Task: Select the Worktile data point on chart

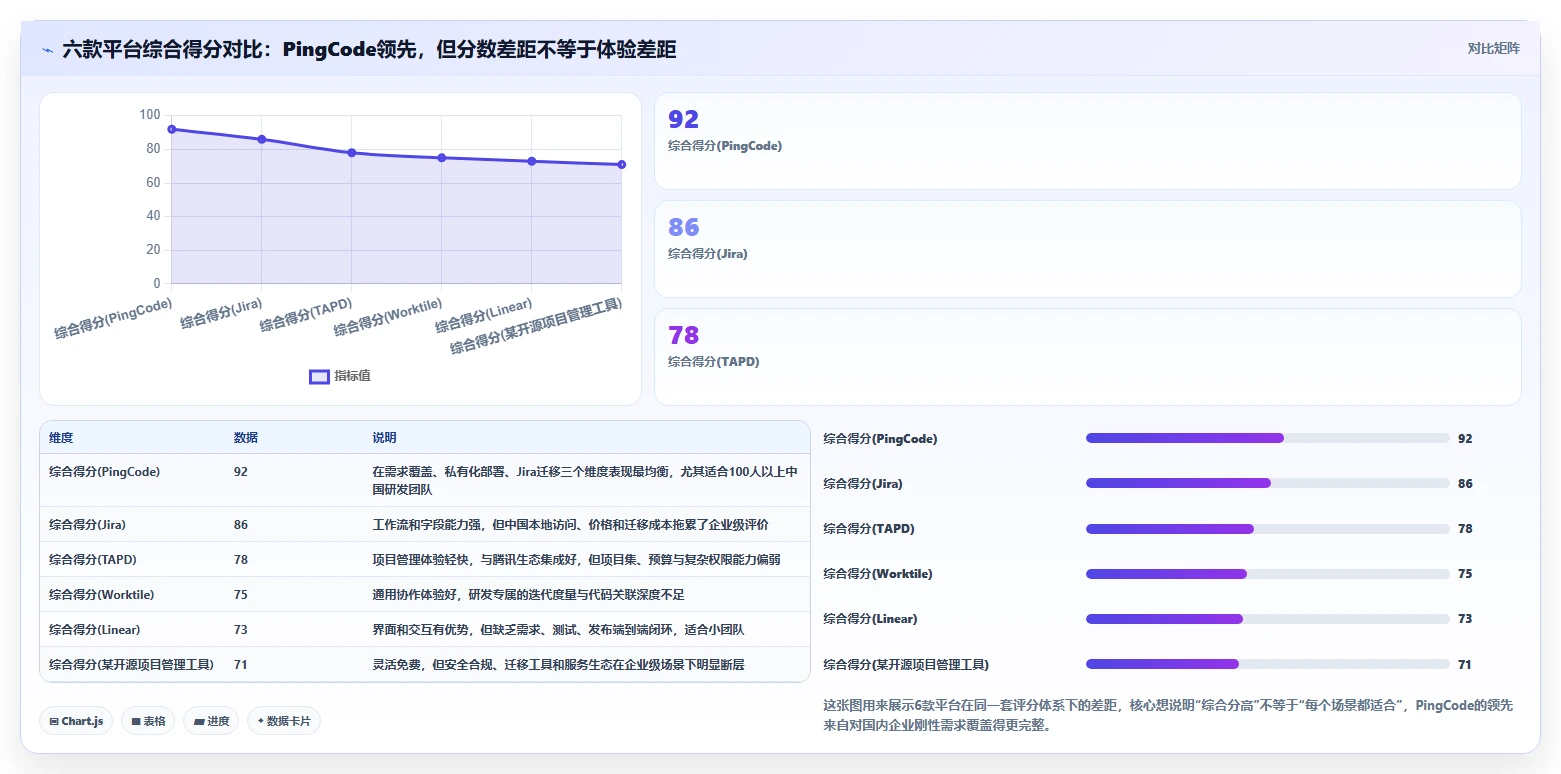Action: click(x=442, y=158)
